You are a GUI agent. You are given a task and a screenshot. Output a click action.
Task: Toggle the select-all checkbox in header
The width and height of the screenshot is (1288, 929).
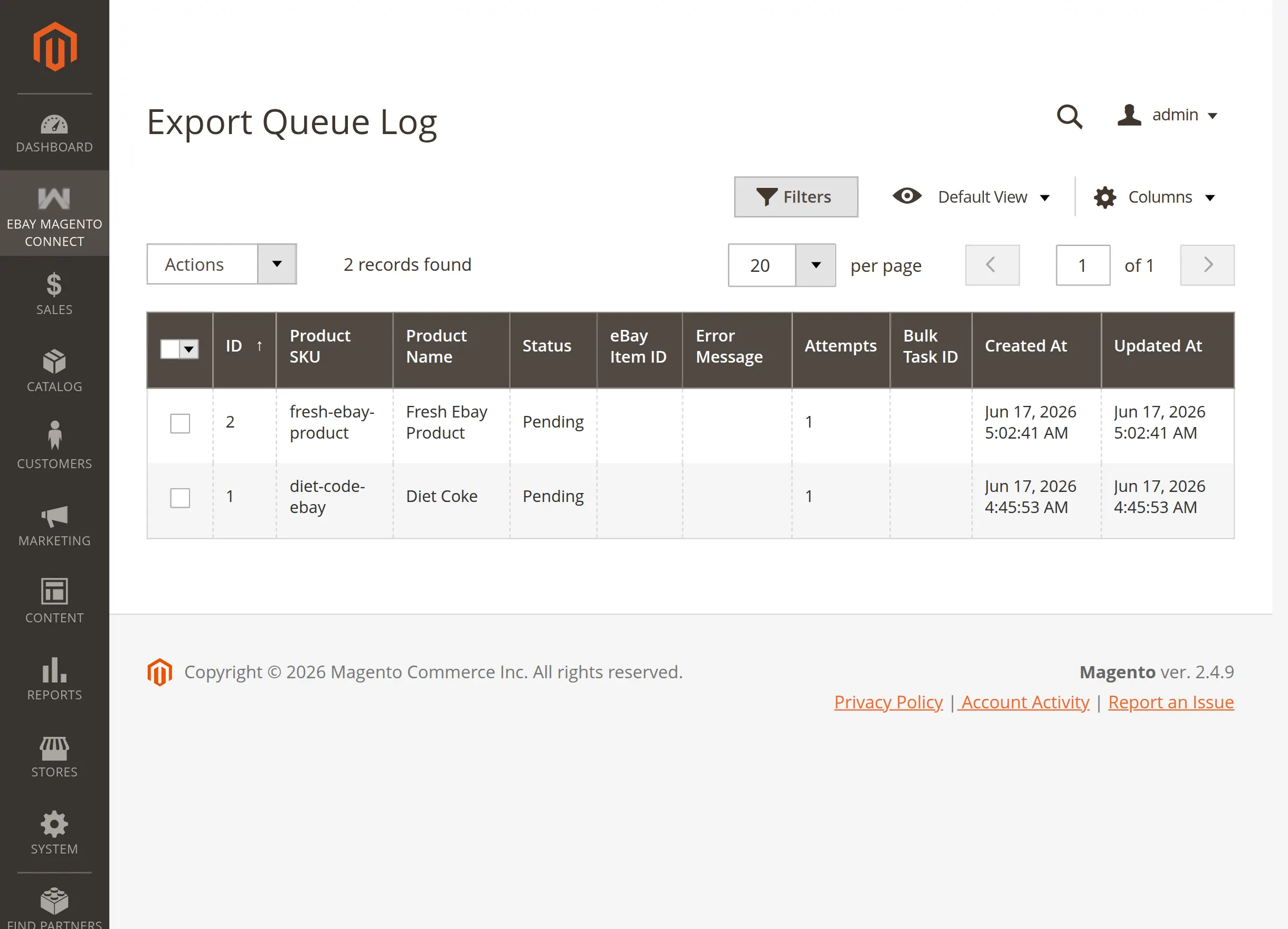171,349
